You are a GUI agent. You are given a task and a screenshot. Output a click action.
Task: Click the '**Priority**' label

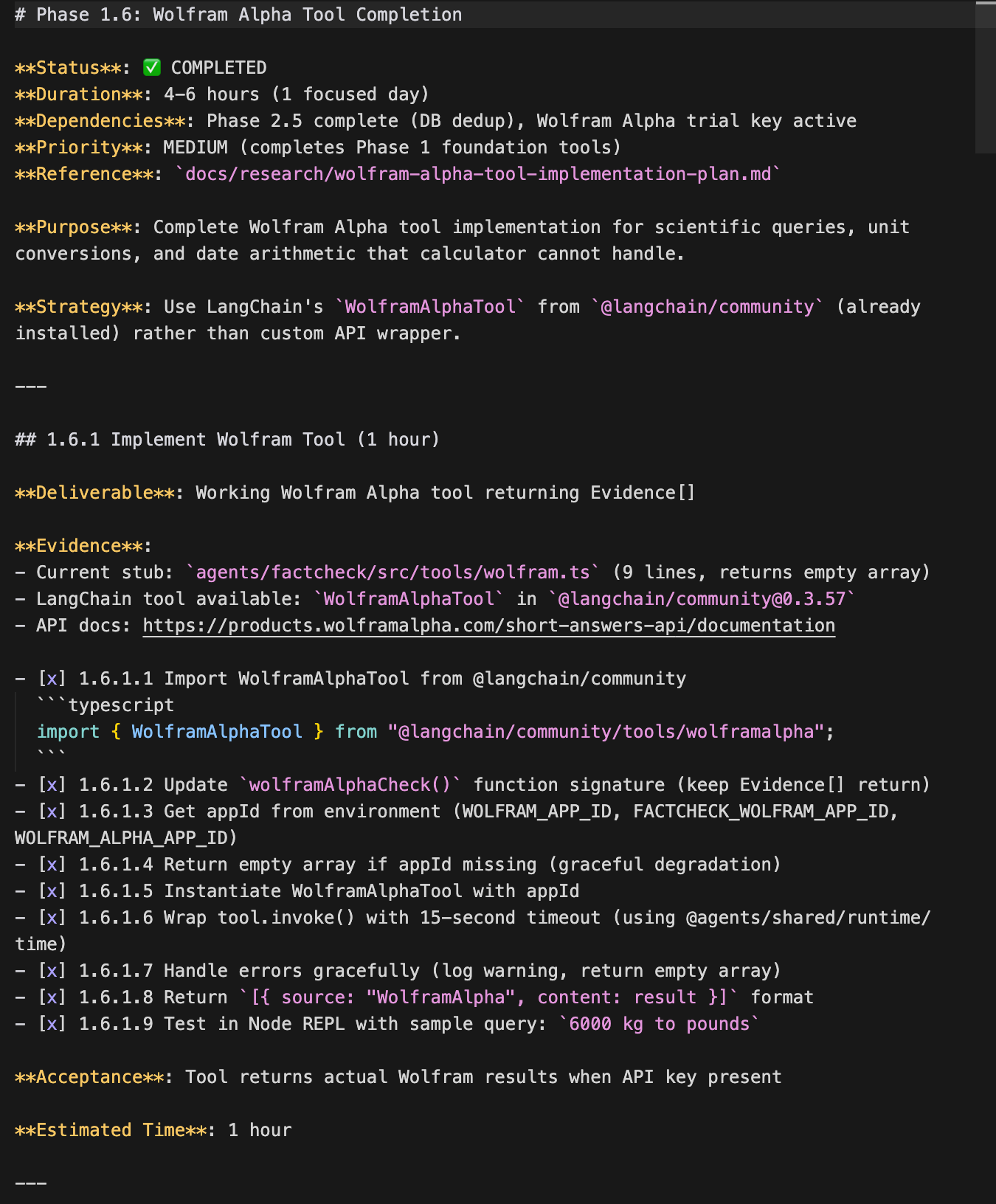pos(78,148)
